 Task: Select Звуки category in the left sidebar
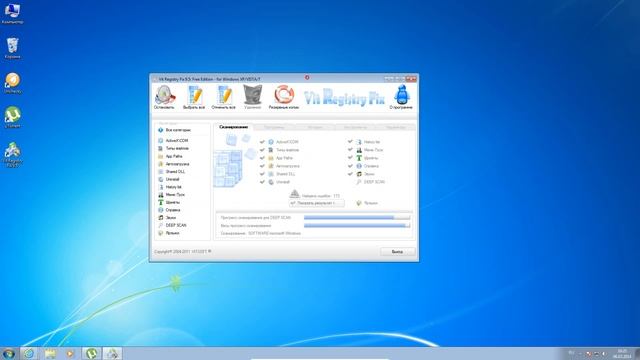(167, 218)
